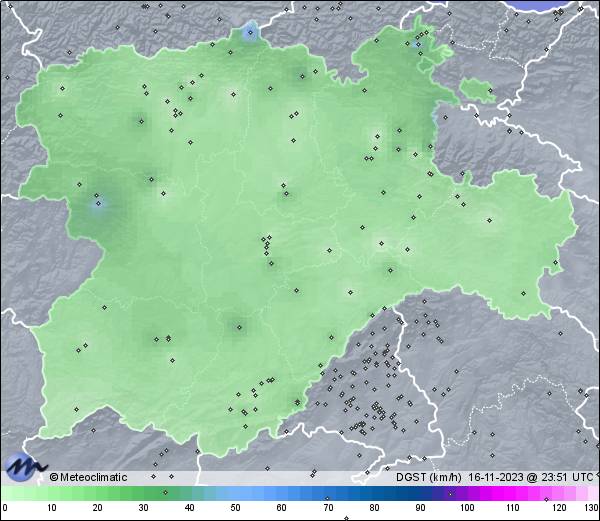Click the scale label 20

pyautogui.click(x=97, y=508)
